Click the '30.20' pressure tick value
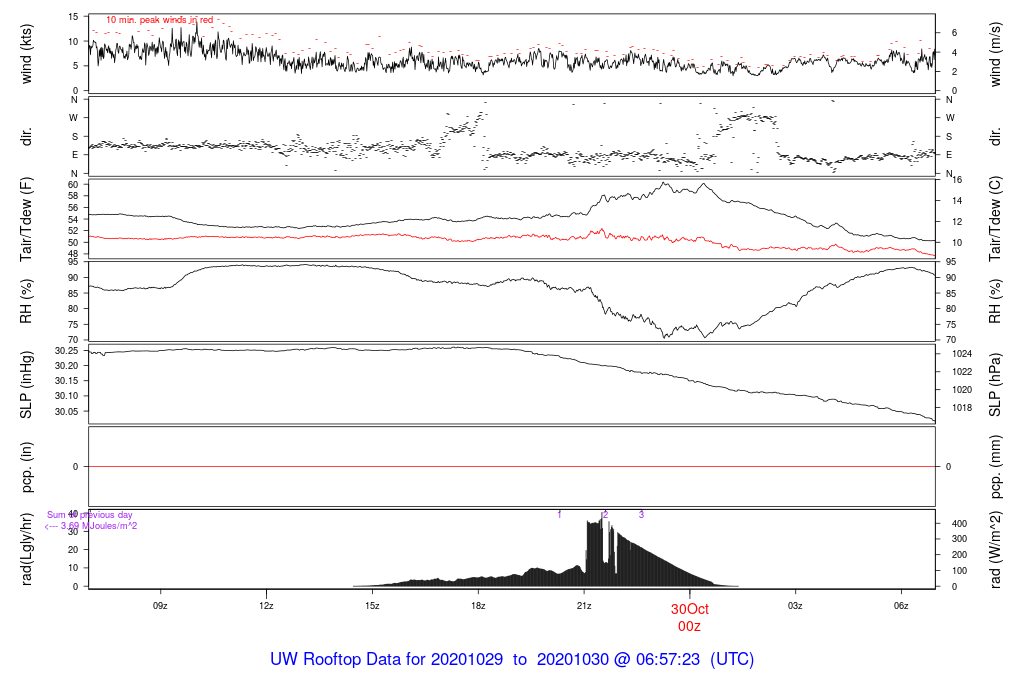Screen dimensions: 1024x700 pos(67,366)
